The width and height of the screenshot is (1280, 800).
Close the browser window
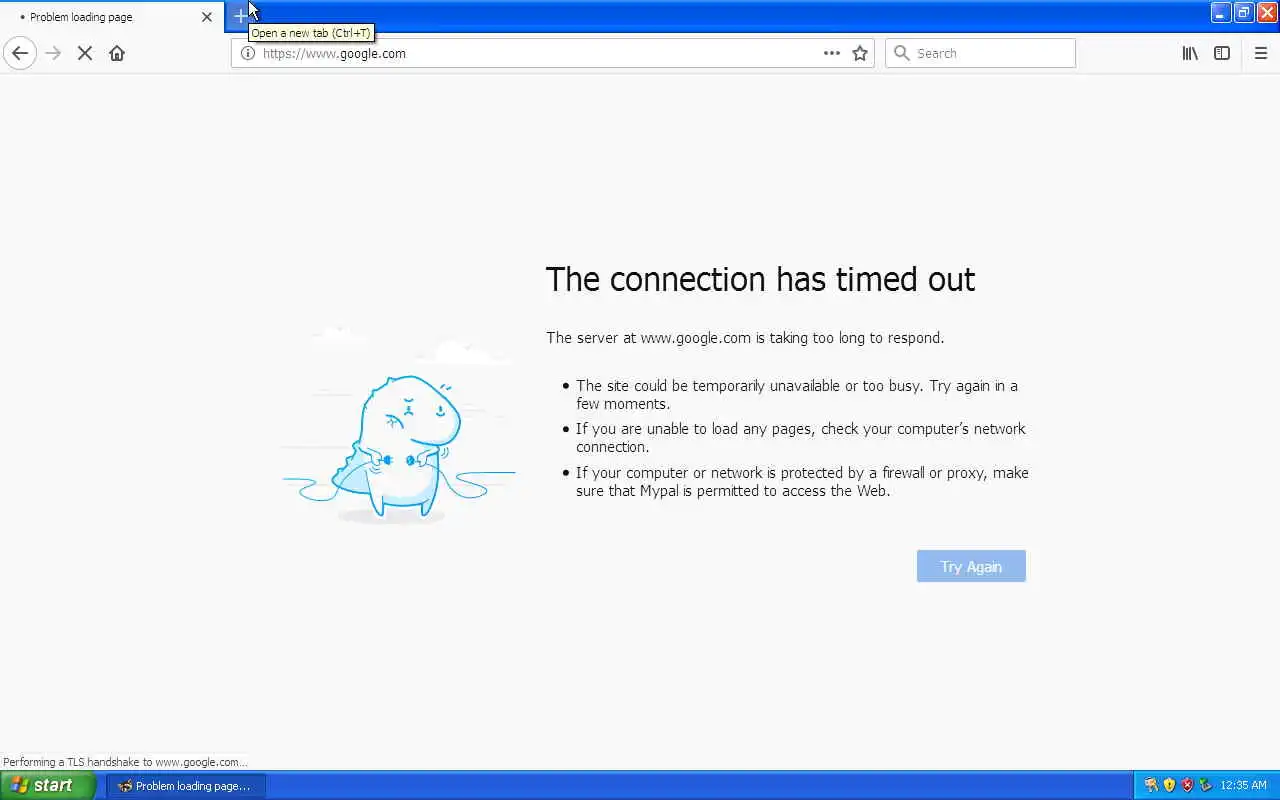[1267, 12]
